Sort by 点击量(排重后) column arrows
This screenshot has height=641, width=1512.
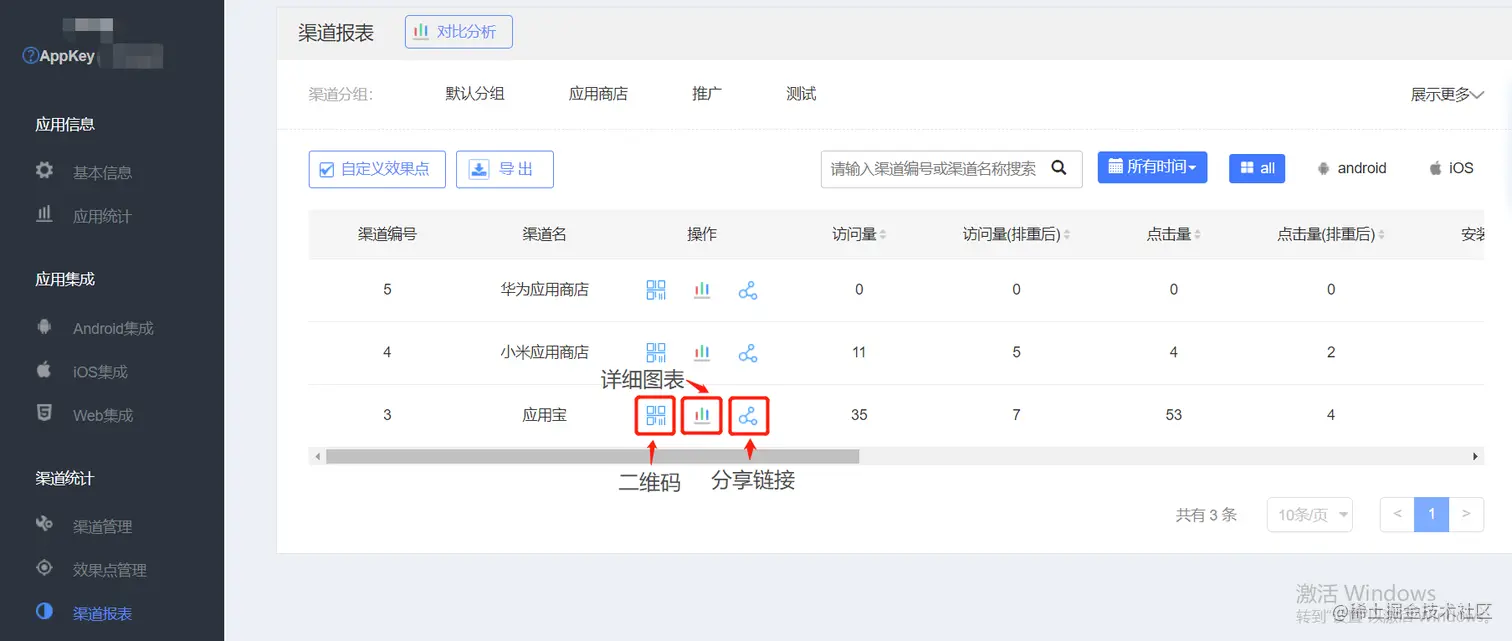click(1381, 235)
